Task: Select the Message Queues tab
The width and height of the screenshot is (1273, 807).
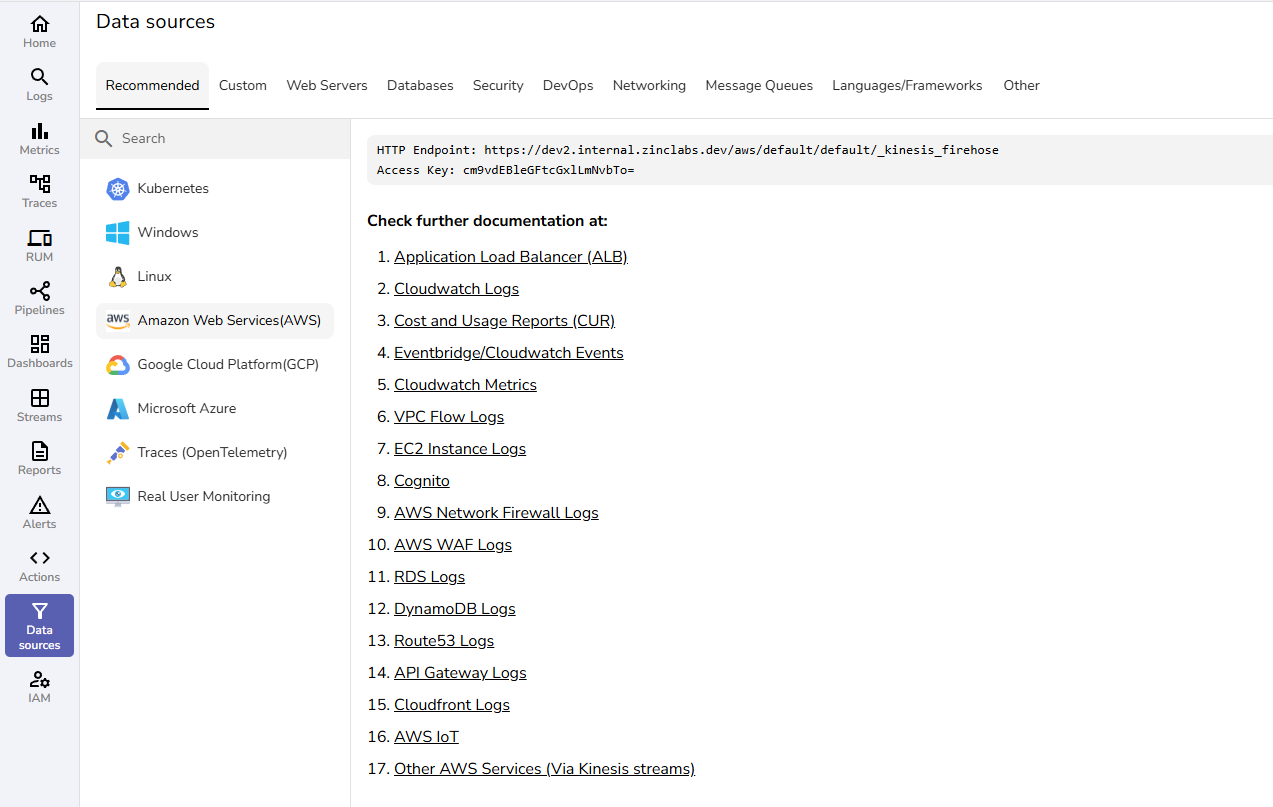Action: tap(758, 86)
